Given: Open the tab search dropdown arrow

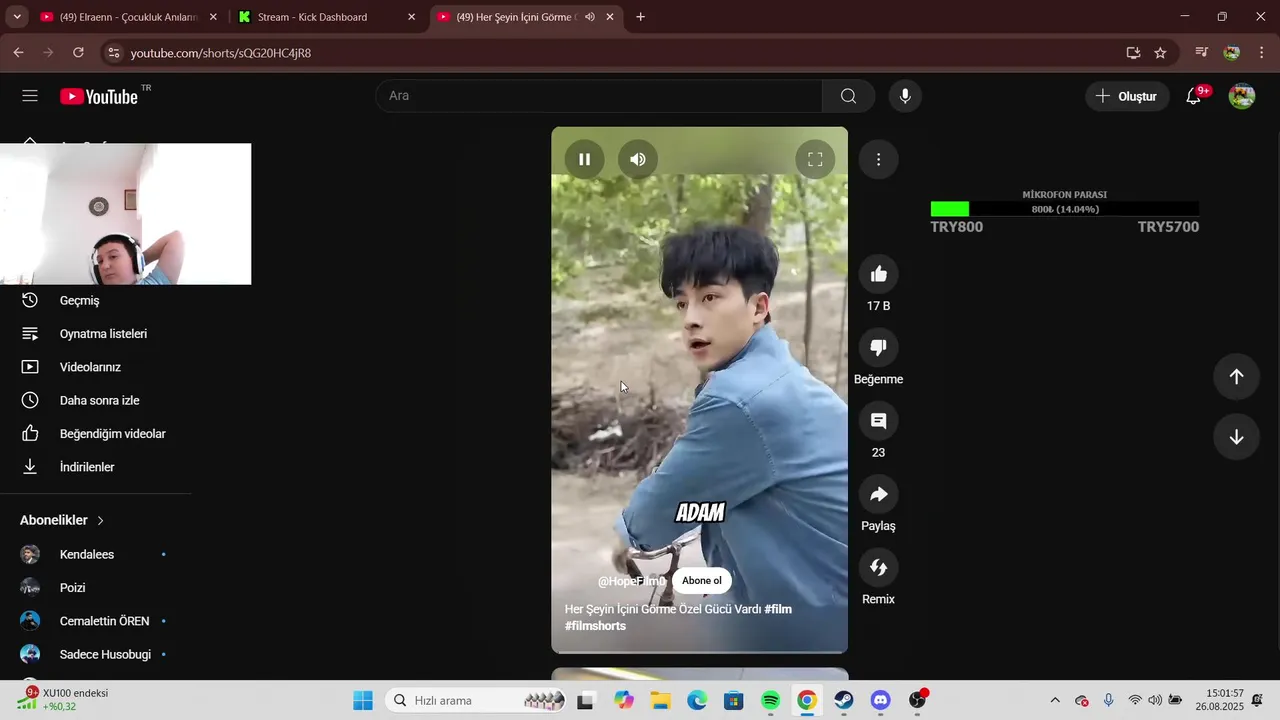Looking at the screenshot, I should (17, 17).
